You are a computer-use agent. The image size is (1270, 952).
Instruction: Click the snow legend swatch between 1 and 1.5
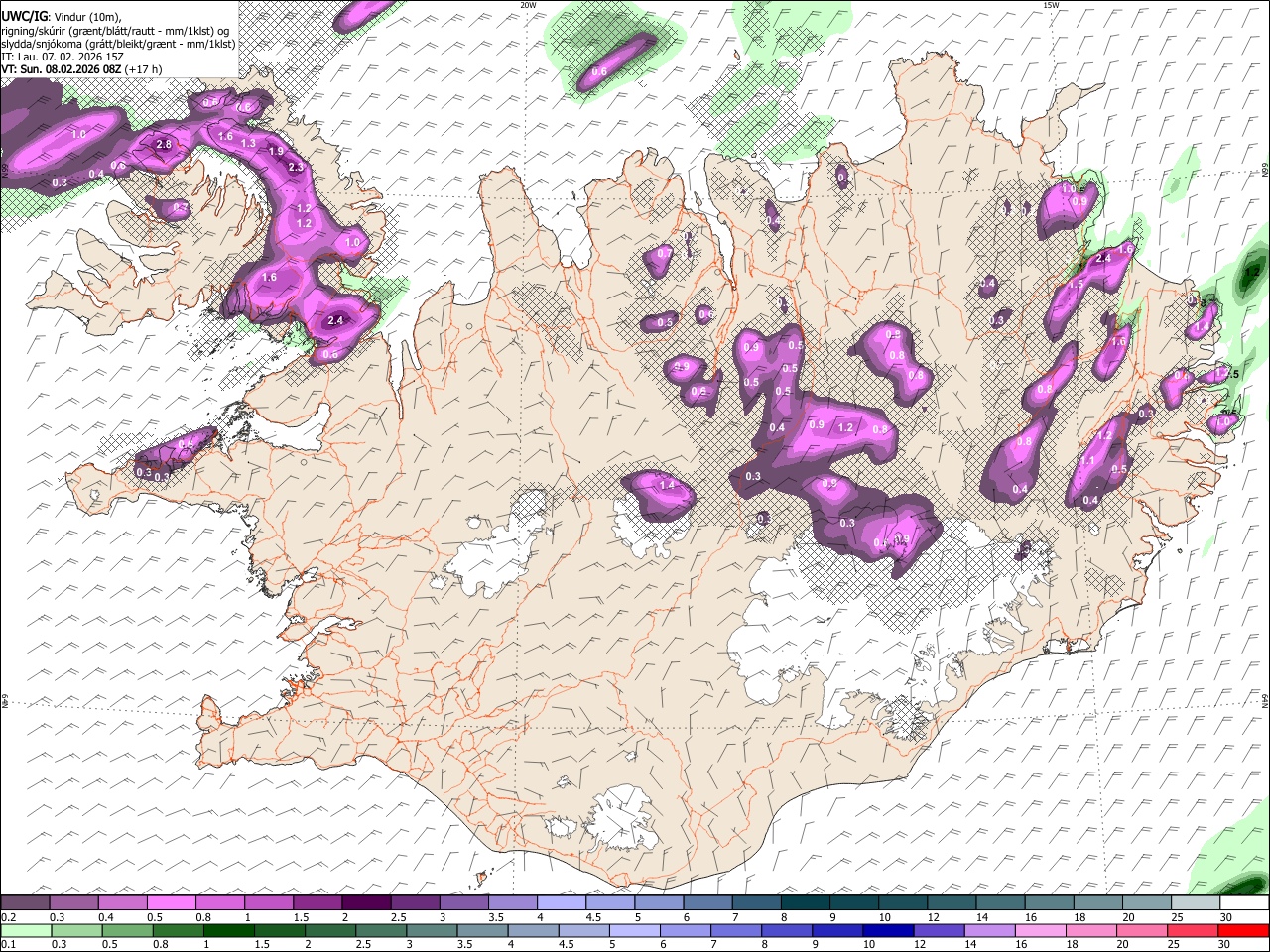[268, 903]
